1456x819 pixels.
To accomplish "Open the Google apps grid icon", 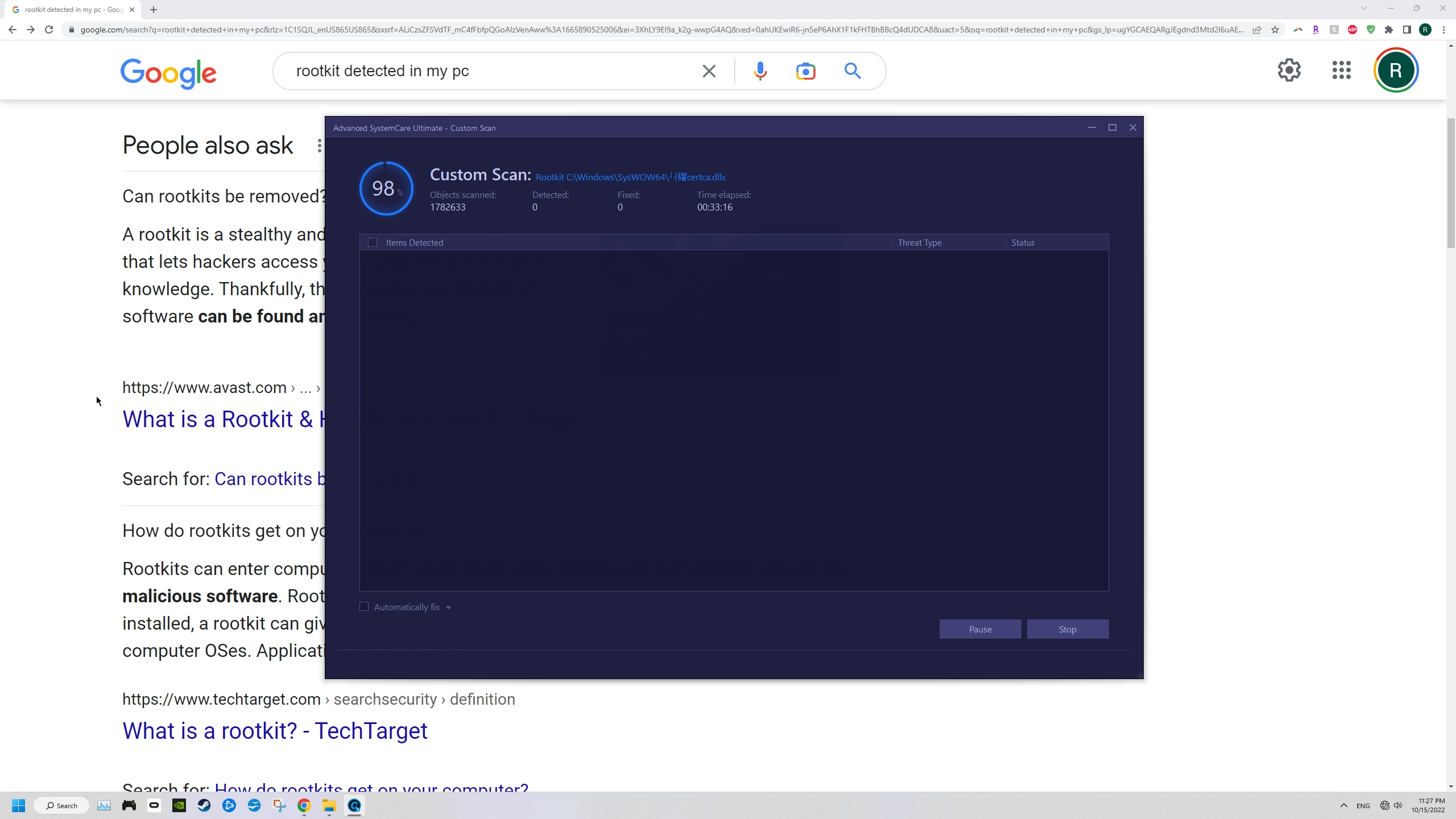I will (x=1341, y=71).
